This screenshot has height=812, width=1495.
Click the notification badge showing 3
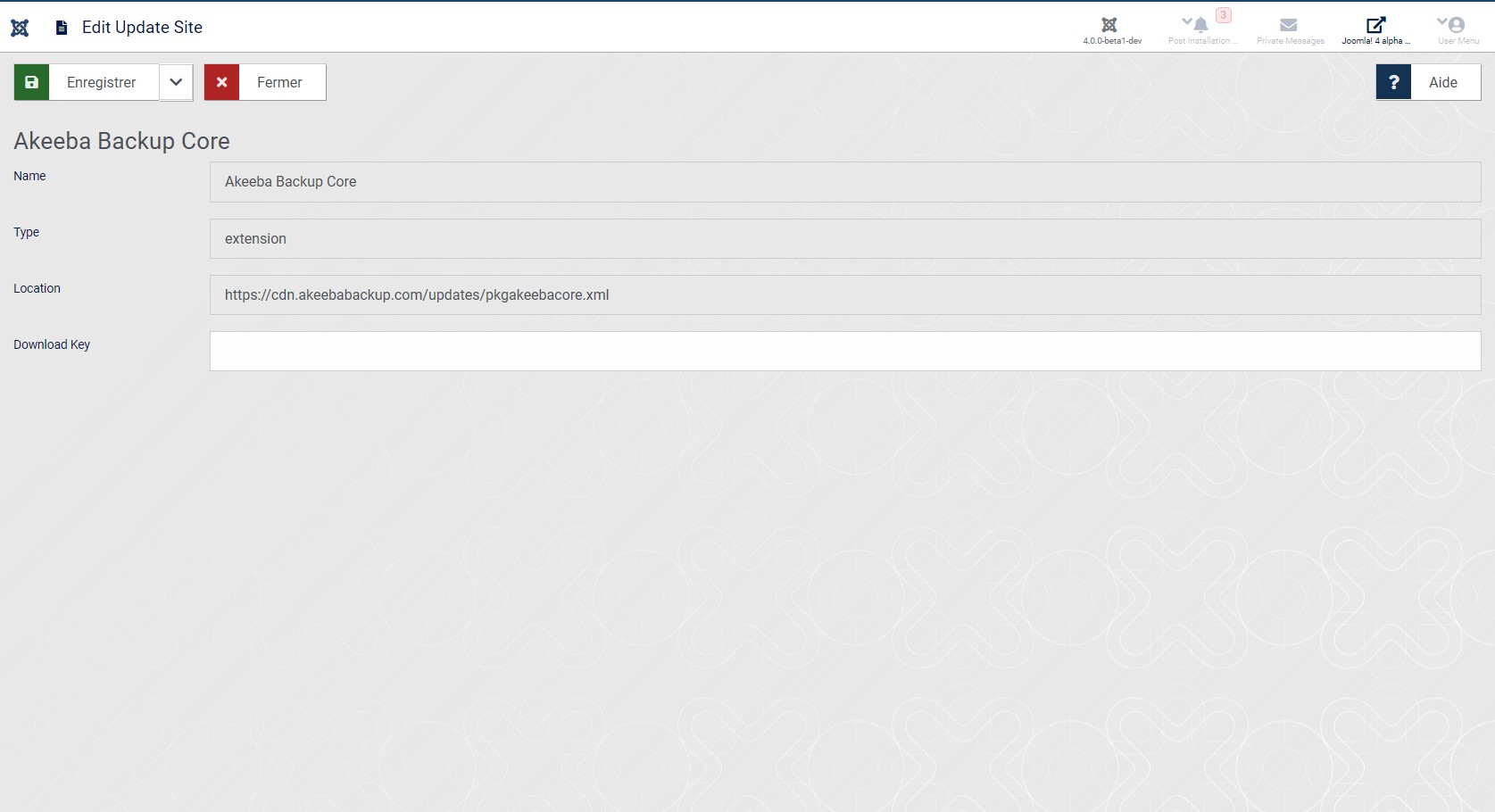click(x=1224, y=15)
